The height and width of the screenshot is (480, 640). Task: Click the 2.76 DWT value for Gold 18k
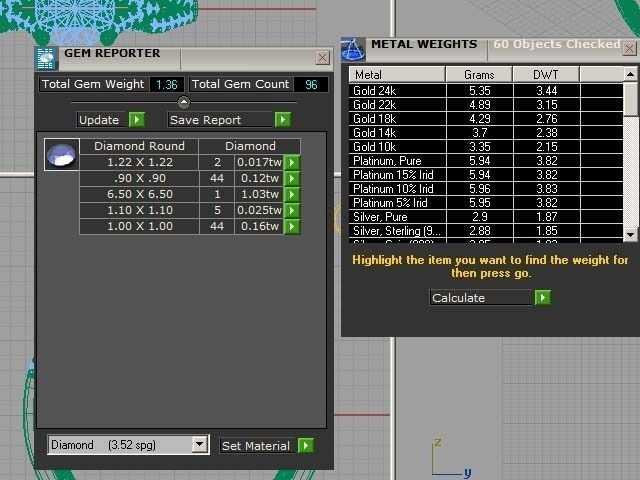tap(547, 119)
